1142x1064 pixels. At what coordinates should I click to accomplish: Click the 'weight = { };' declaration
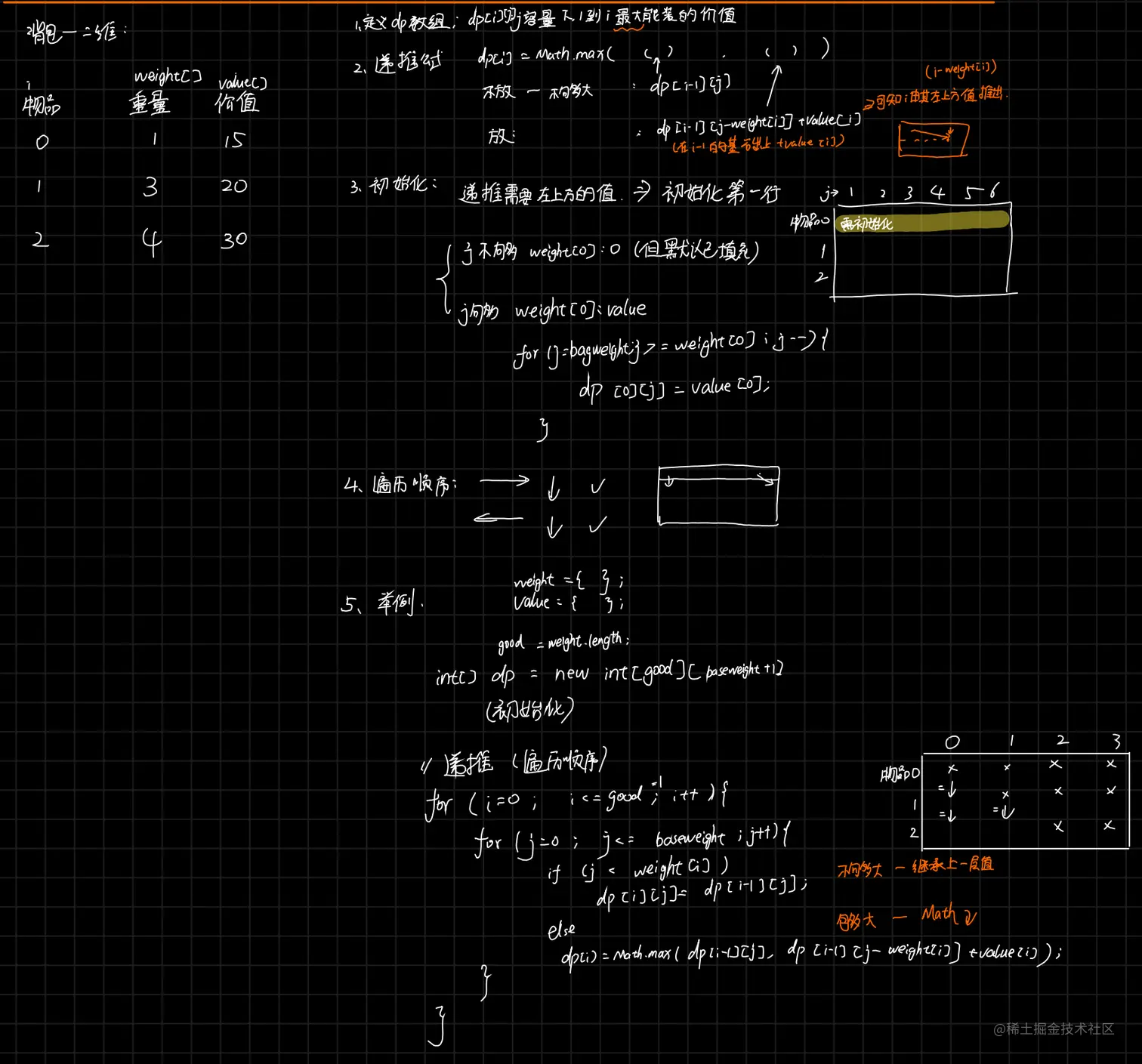569,581
